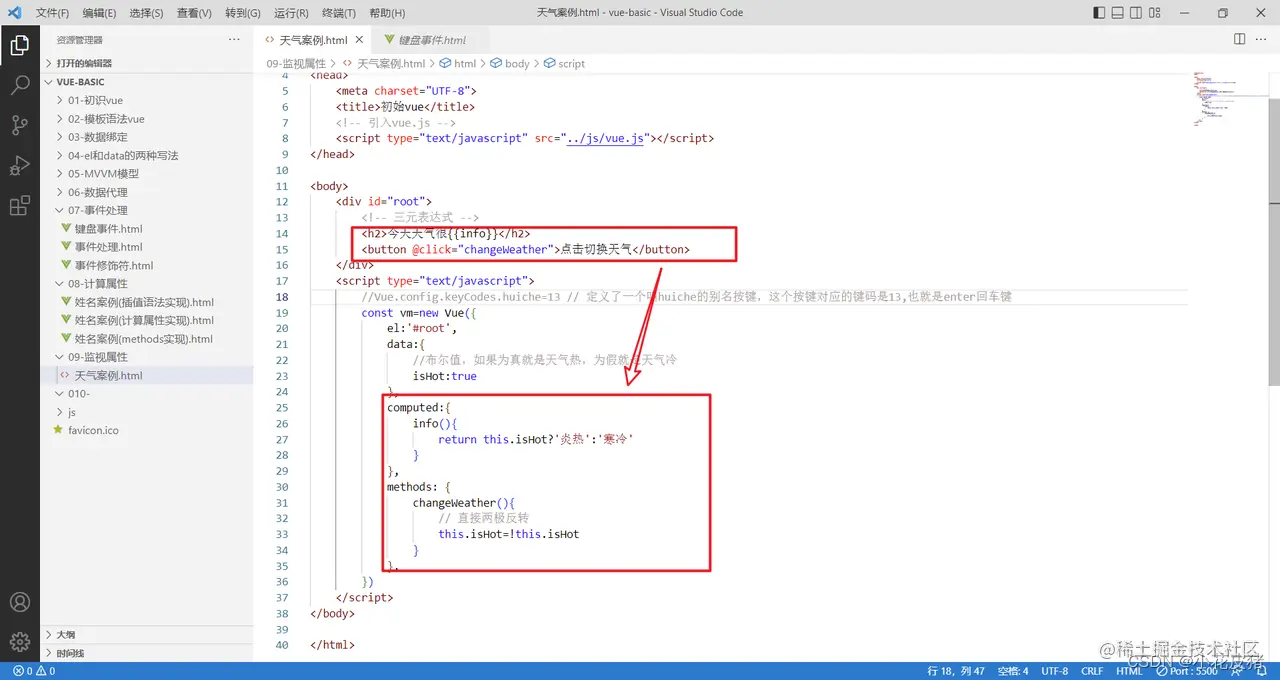This screenshot has height=680, width=1280.
Task: Open favicon.ico in file tree
Action: click(x=147, y=430)
